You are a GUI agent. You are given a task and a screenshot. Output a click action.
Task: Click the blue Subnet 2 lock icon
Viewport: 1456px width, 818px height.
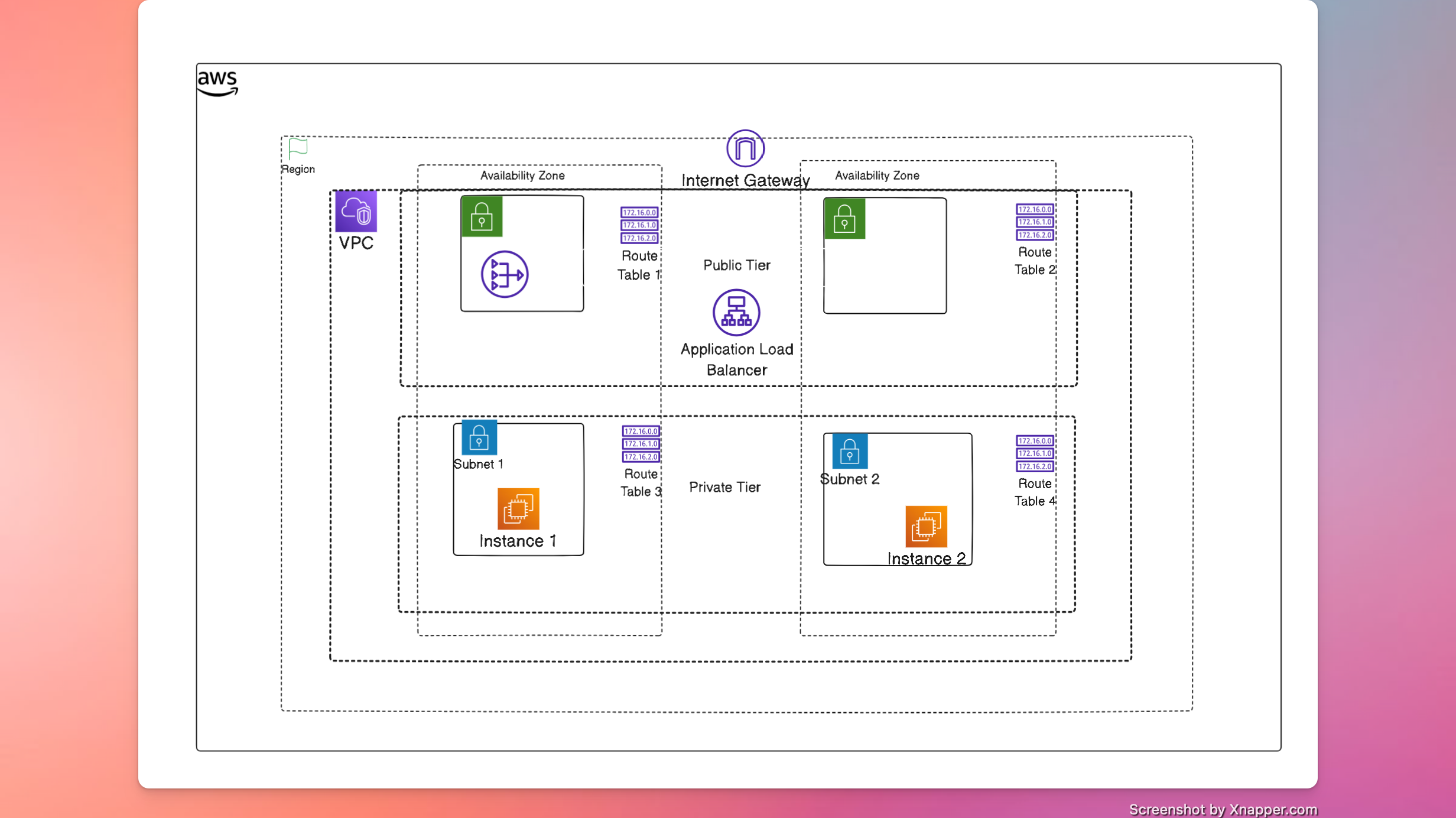coord(850,451)
